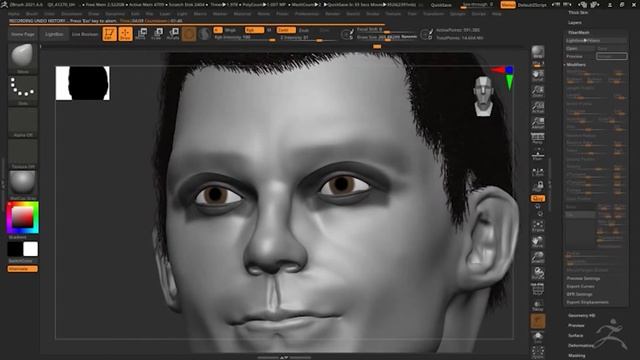Expand the Preview subpalette below Geometry HD
The image size is (640, 360).
click(x=576, y=325)
